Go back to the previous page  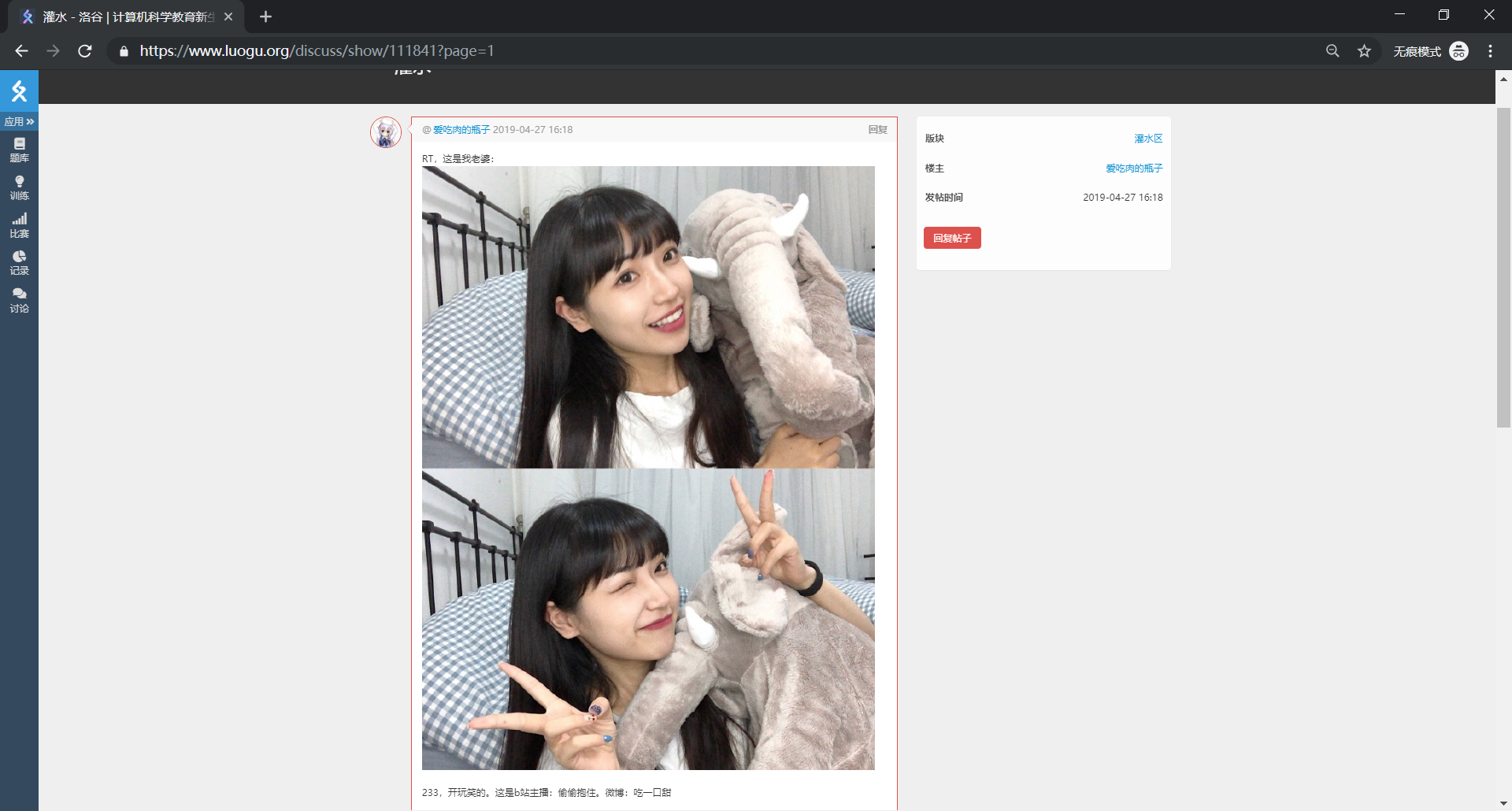(21, 51)
